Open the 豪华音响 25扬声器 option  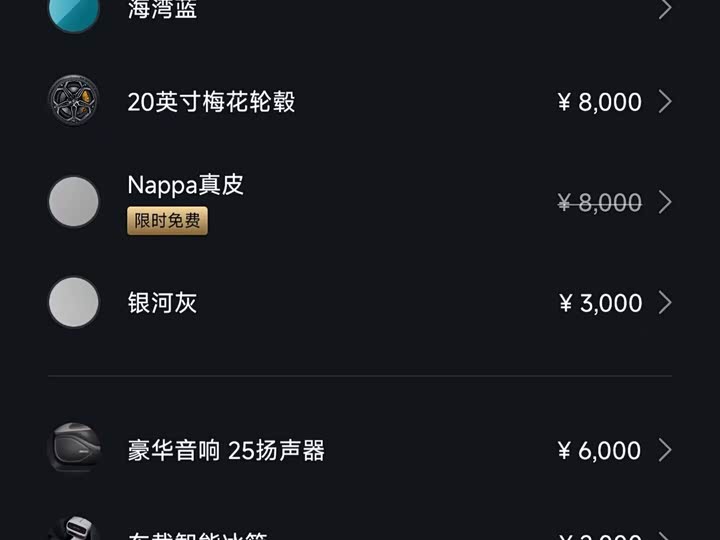point(226,450)
